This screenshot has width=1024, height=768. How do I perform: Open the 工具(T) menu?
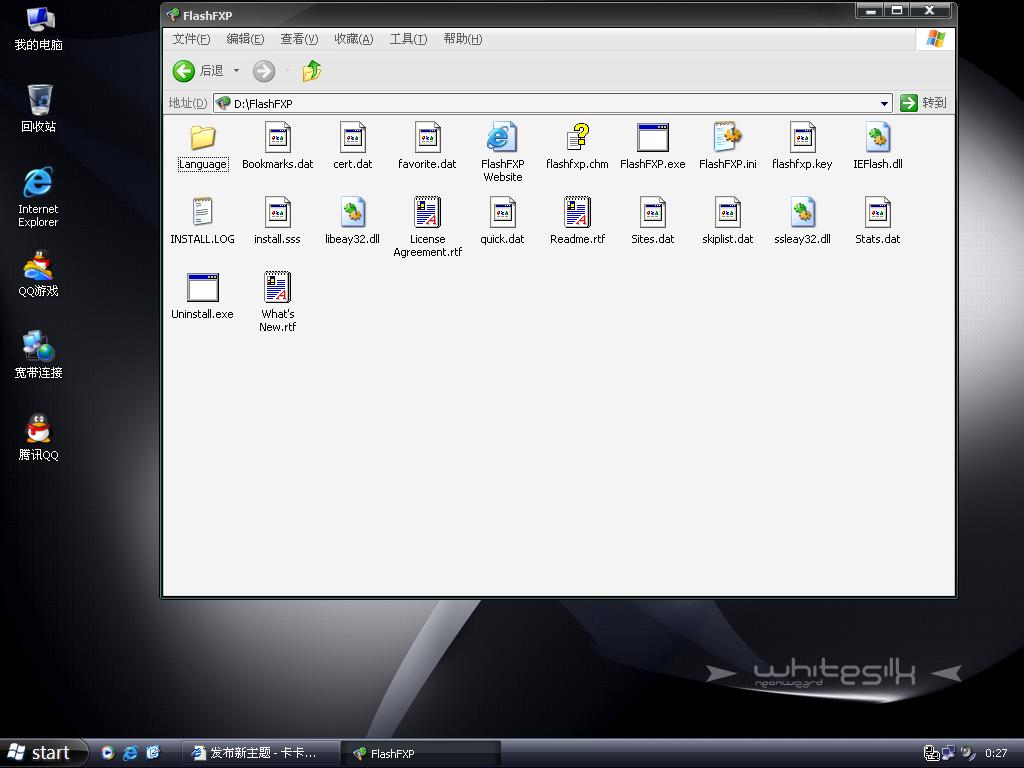tap(408, 39)
